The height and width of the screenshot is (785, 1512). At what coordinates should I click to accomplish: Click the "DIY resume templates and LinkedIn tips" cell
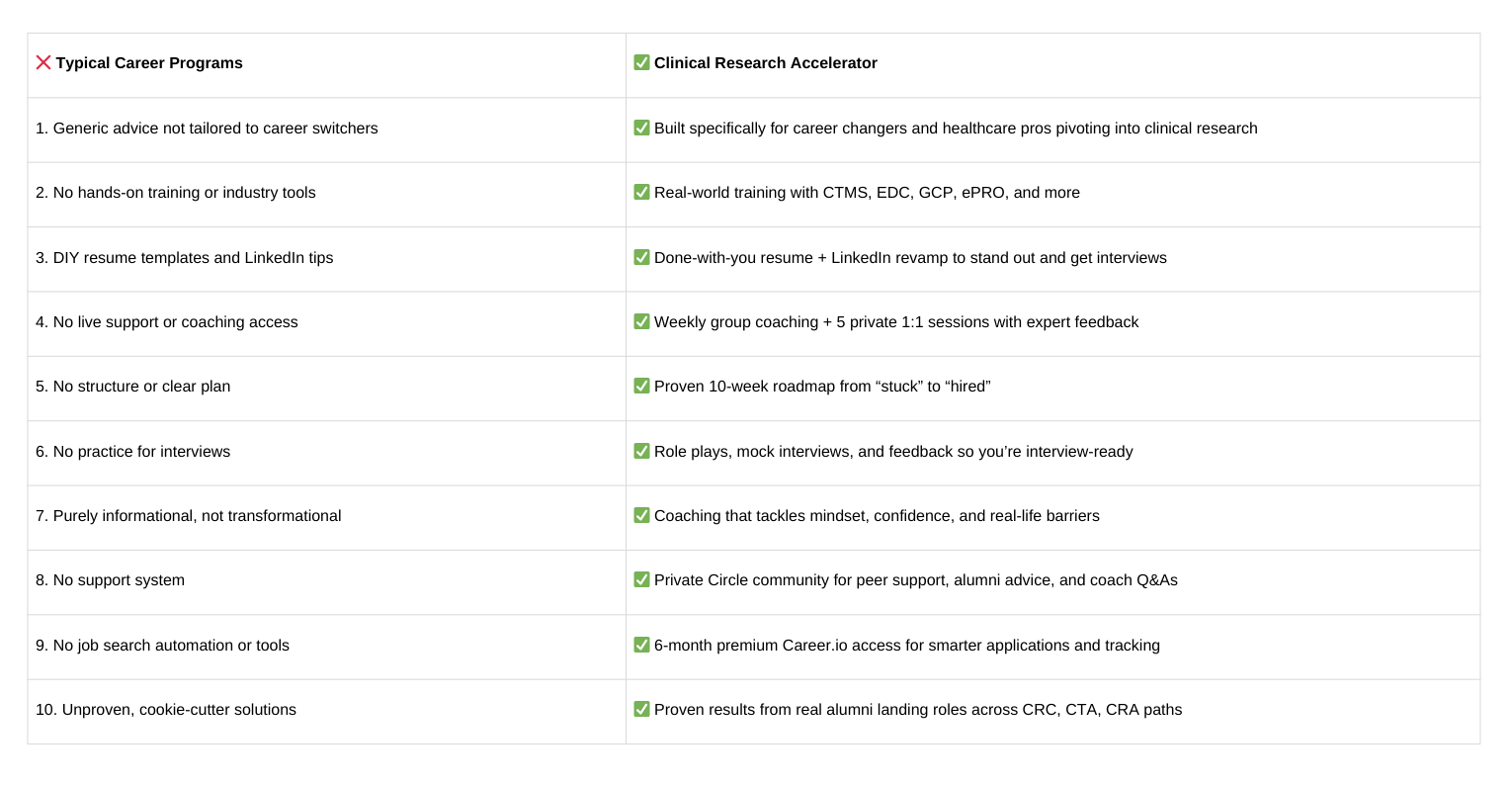click(x=185, y=258)
